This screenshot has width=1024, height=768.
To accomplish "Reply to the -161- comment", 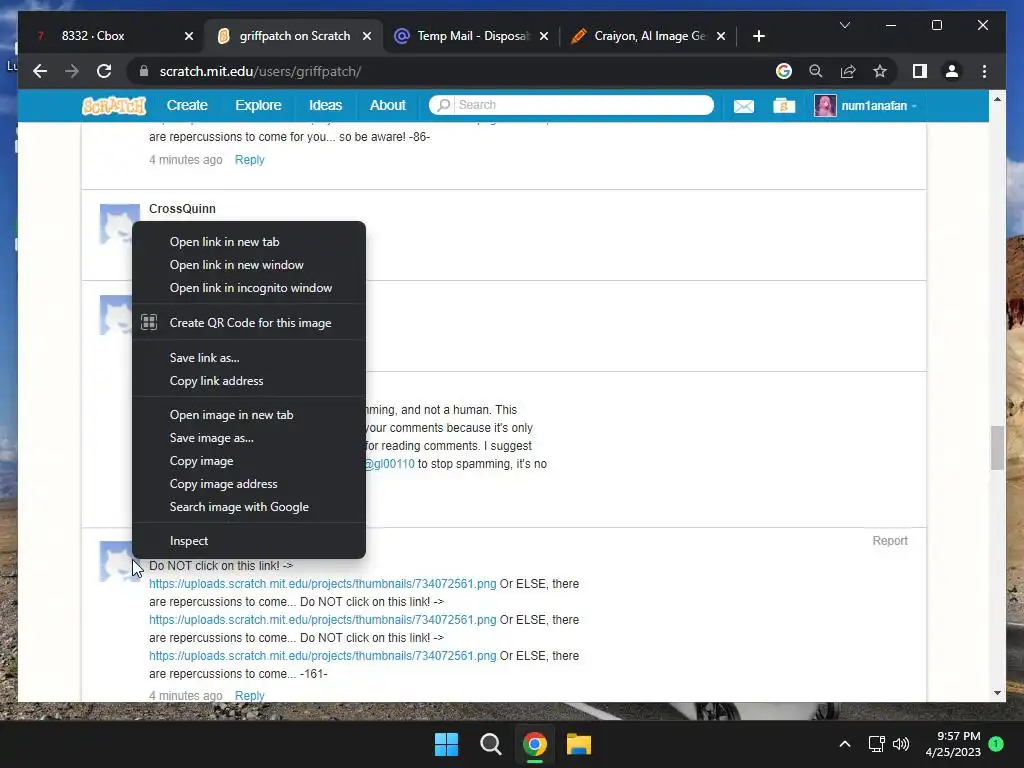I will coord(249,696).
